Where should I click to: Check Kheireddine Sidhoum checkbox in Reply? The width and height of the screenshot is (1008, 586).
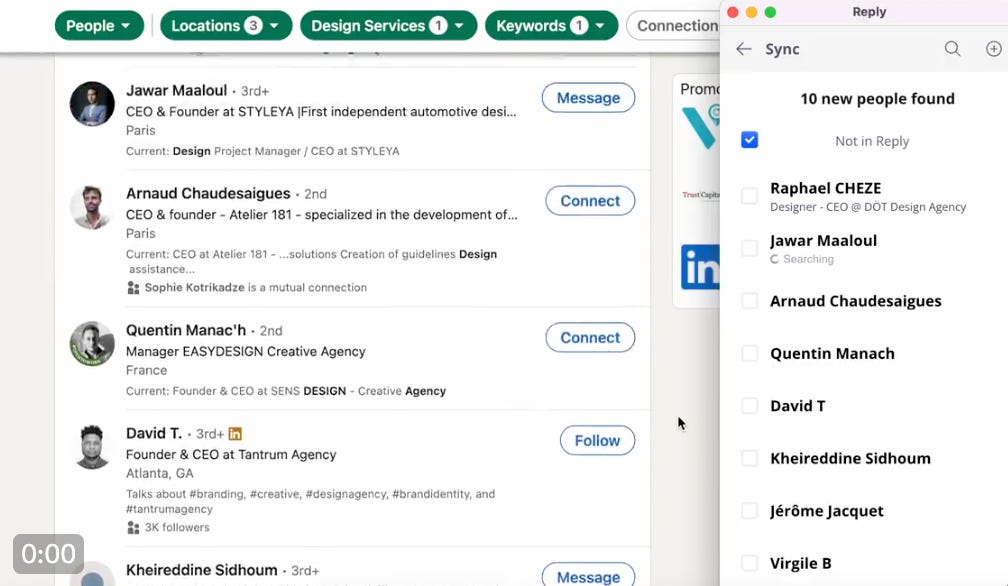coord(750,458)
